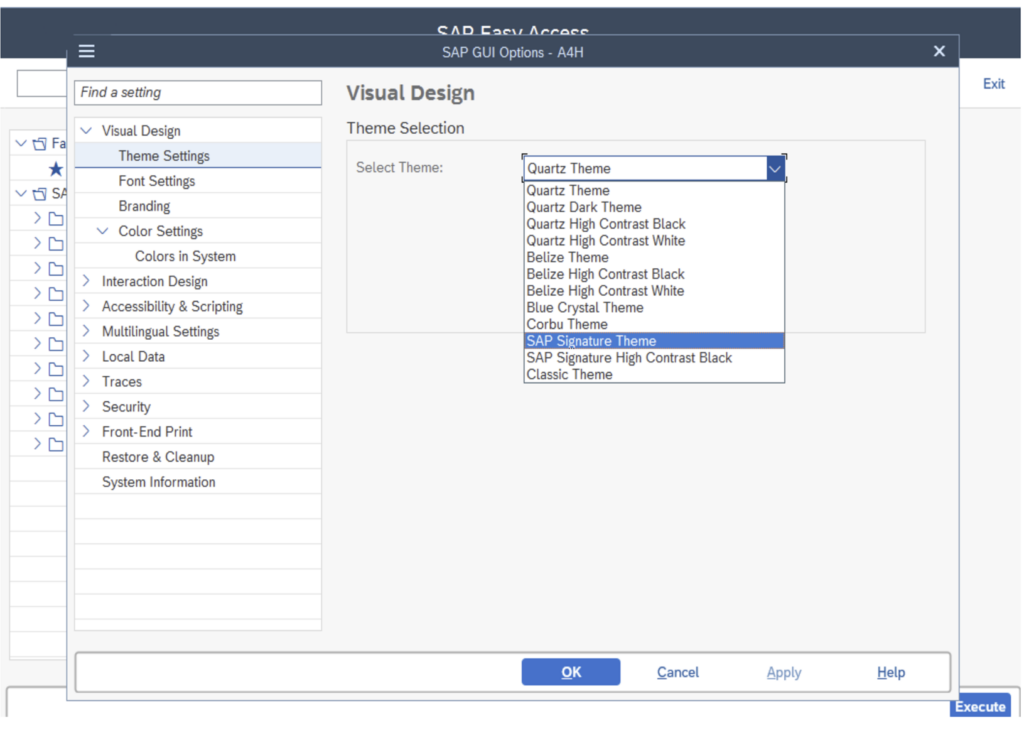The width and height of the screenshot is (1024, 743).
Task: Open the Branding settings page
Action: tap(144, 206)
